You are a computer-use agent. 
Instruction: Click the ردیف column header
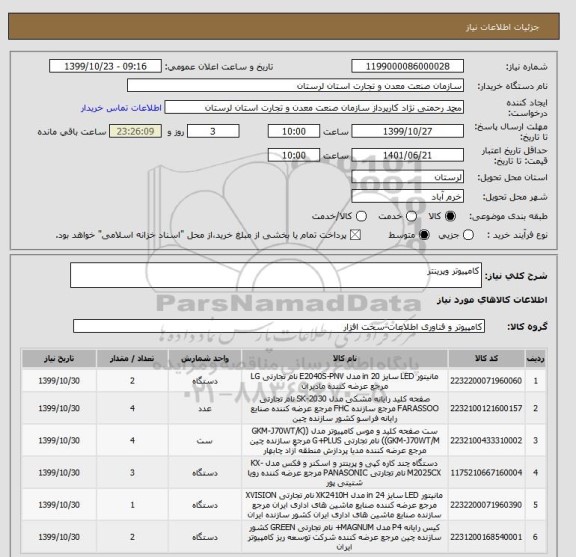tap(536, 358)
